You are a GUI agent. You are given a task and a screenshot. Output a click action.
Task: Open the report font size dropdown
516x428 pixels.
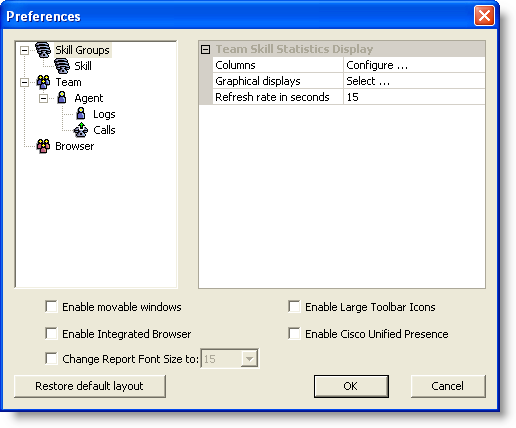(x=249, y=359)
